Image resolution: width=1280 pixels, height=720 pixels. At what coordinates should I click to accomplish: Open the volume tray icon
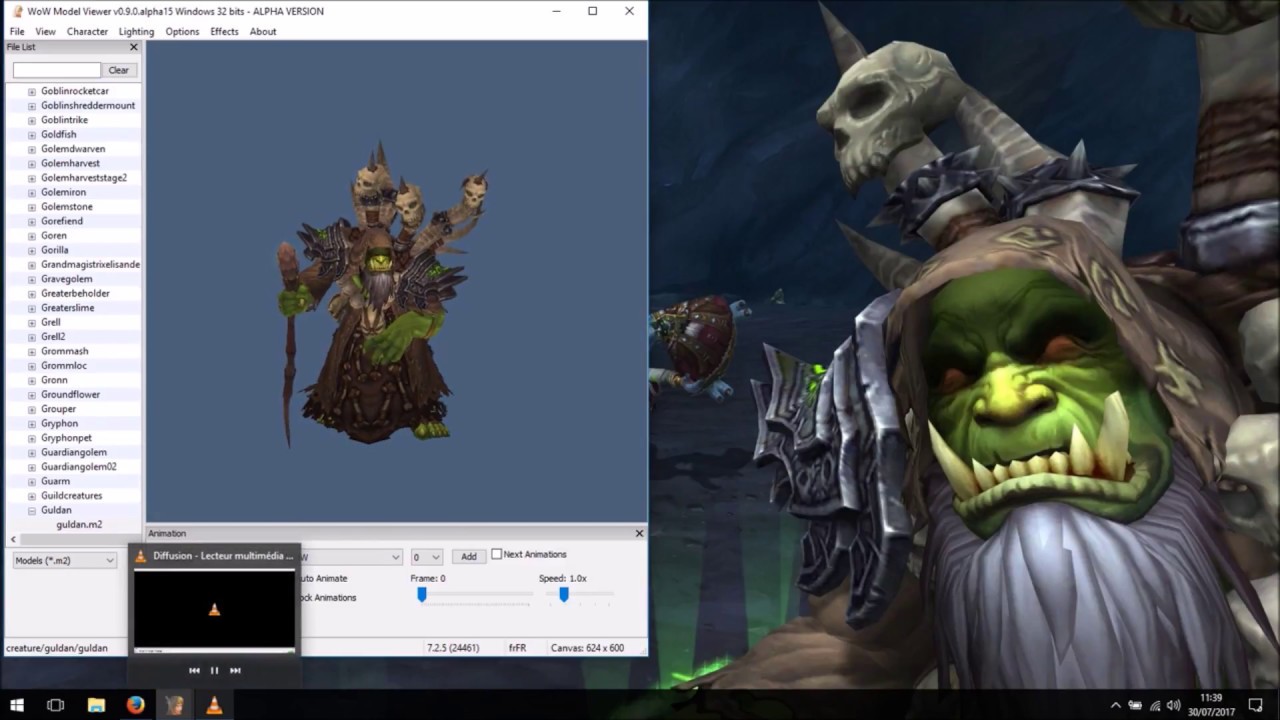point(1174,705)
